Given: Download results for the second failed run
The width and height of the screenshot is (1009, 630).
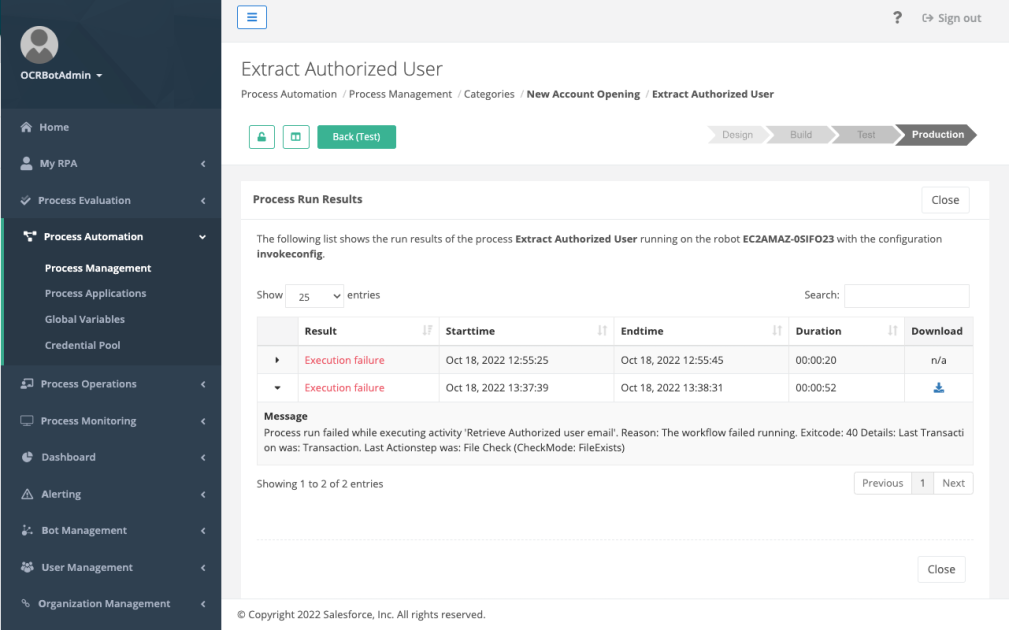Looking at the screenshot, I should pos(938,387).
